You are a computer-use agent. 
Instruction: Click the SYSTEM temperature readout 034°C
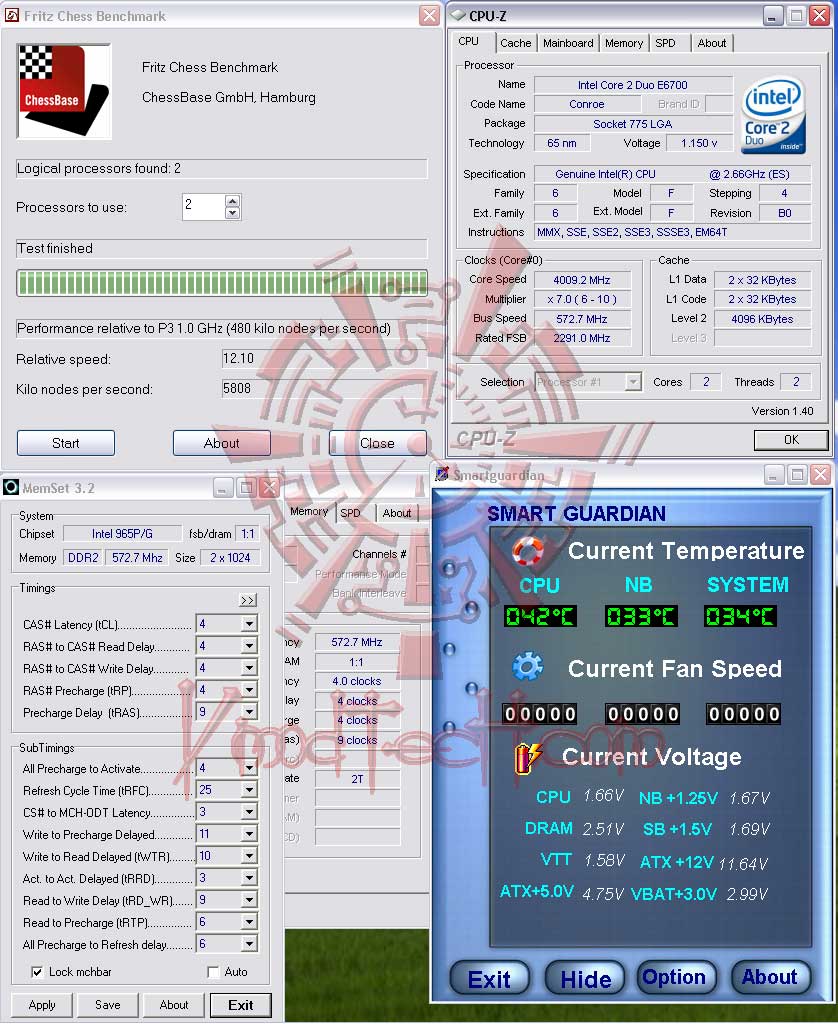click(x=741, y=616)
